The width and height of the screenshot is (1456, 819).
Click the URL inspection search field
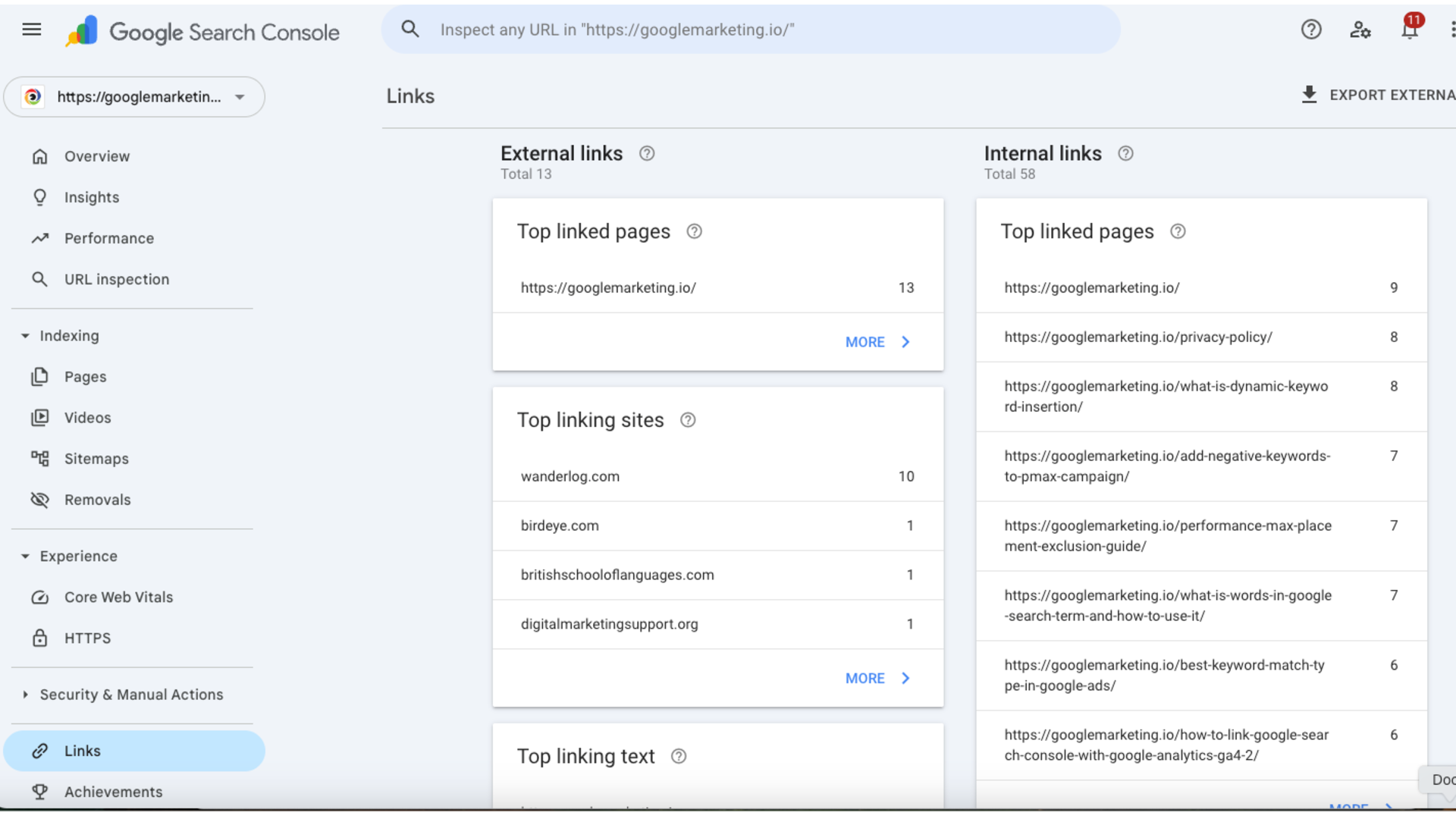pyautogui.click(x=751, y=30)
